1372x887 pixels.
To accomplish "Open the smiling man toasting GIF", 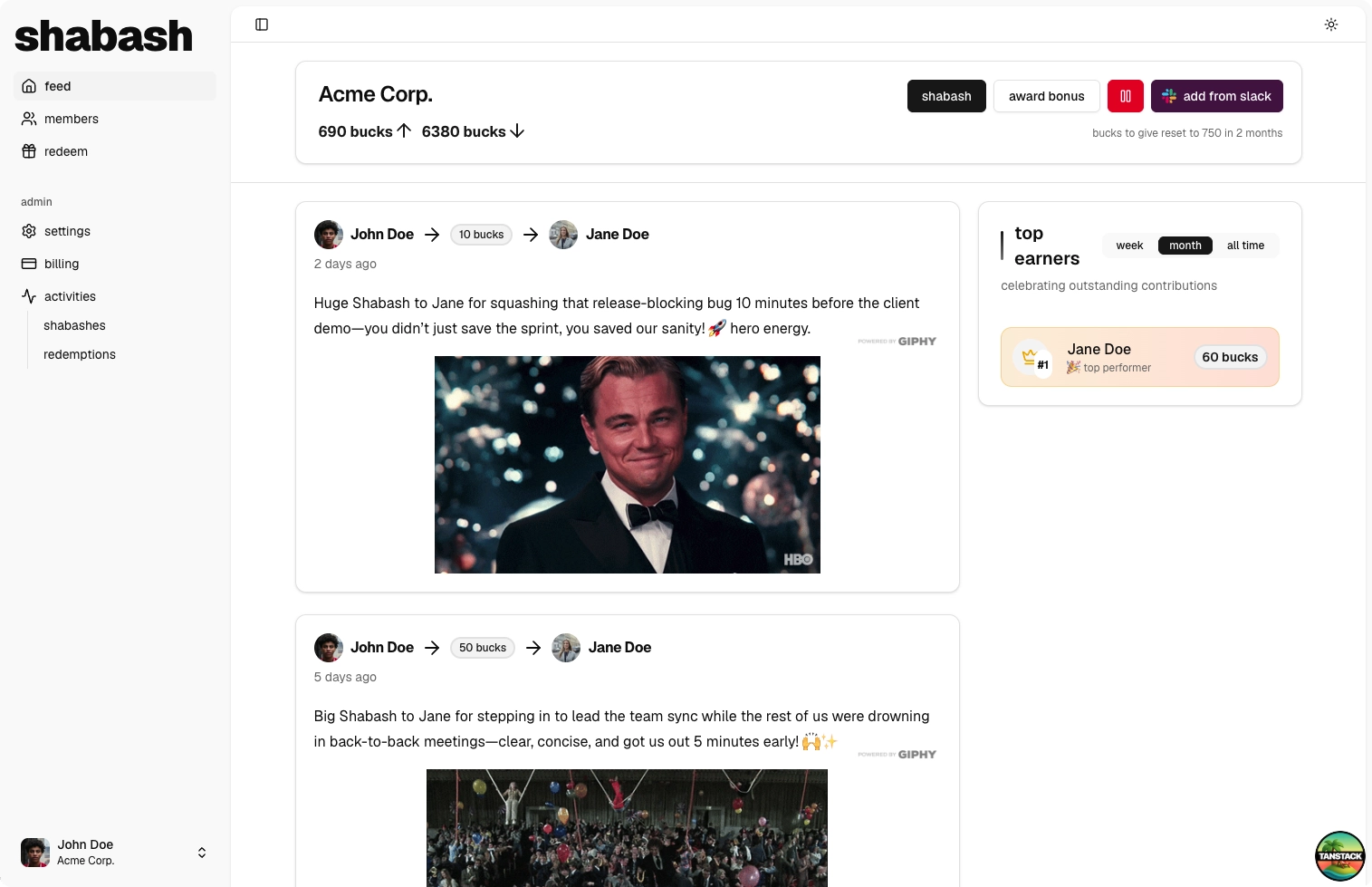I will (628, 465).
